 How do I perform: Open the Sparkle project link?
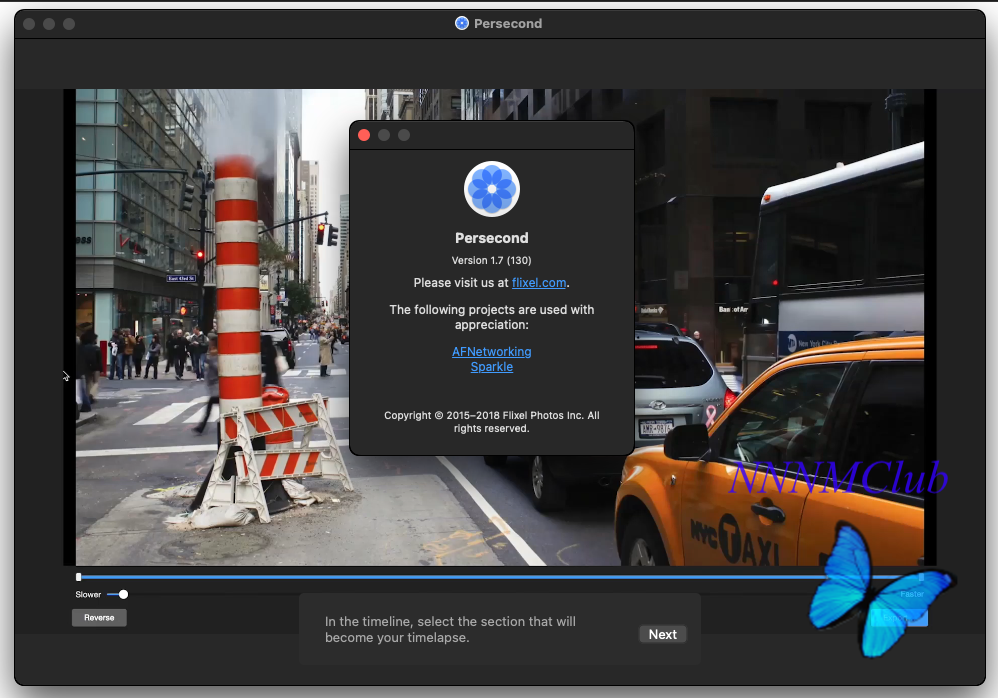pyautogui.click(x=491, y=367)
